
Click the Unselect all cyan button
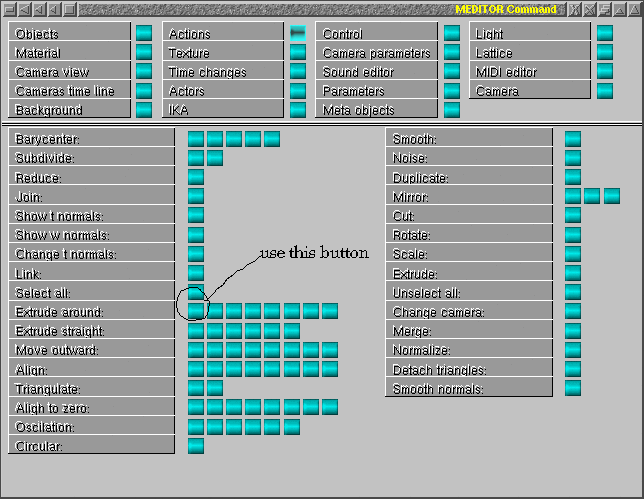click(x=573, y=293)
